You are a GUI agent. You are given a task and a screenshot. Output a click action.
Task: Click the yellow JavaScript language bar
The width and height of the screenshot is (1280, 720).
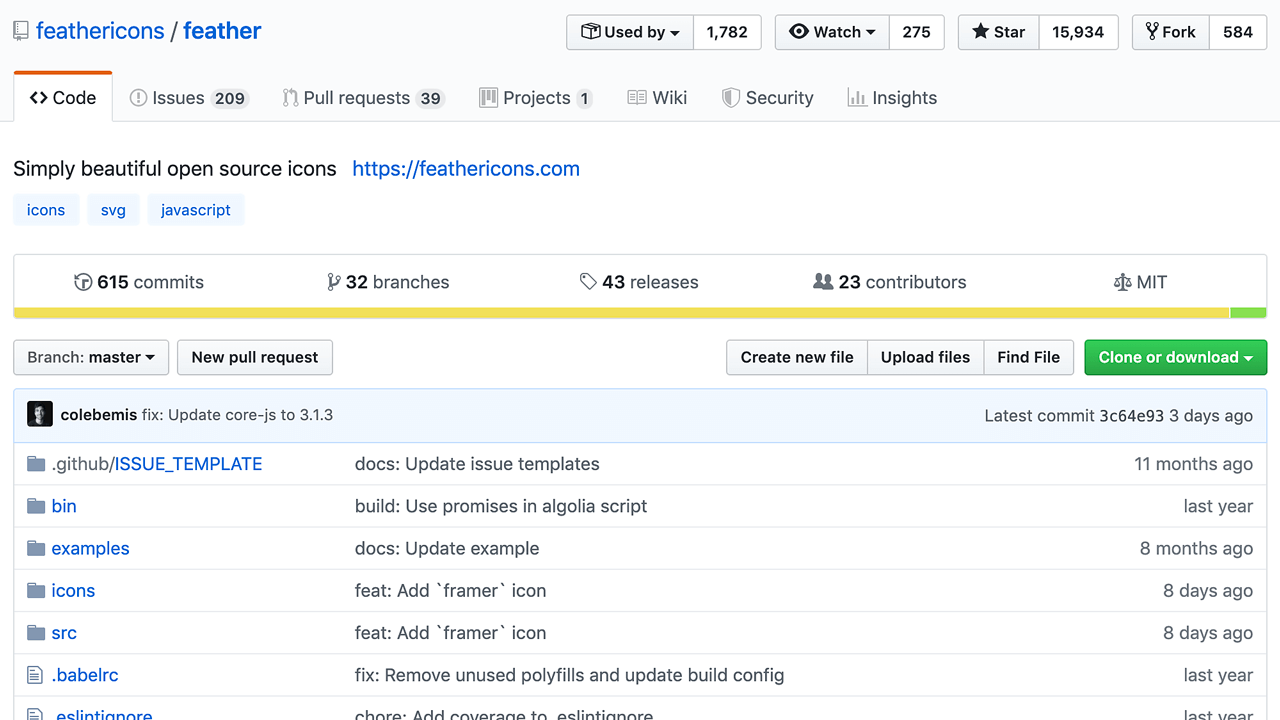(x=620, y=313)
